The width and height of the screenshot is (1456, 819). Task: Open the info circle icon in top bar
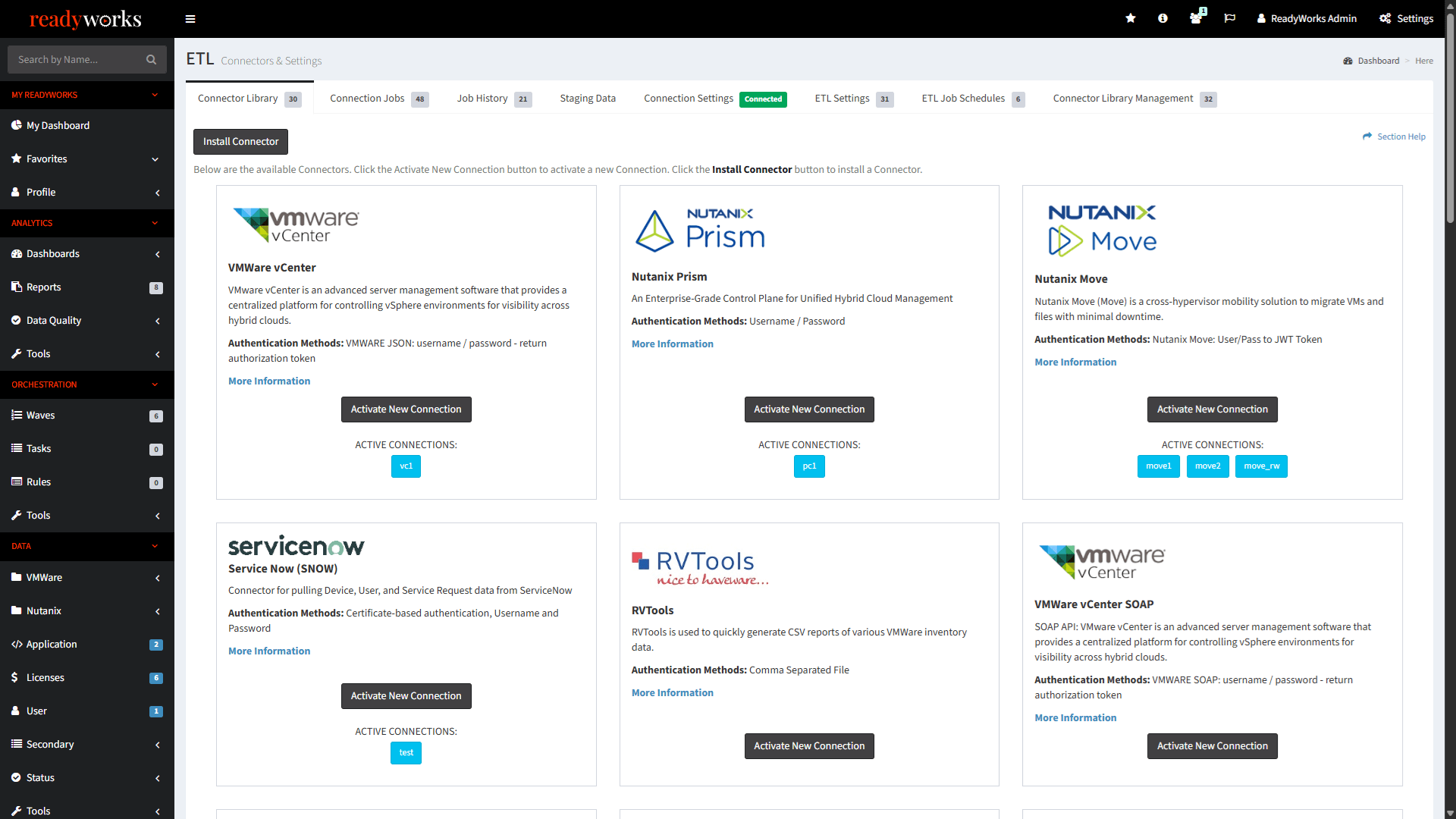tap(1163, 18)
